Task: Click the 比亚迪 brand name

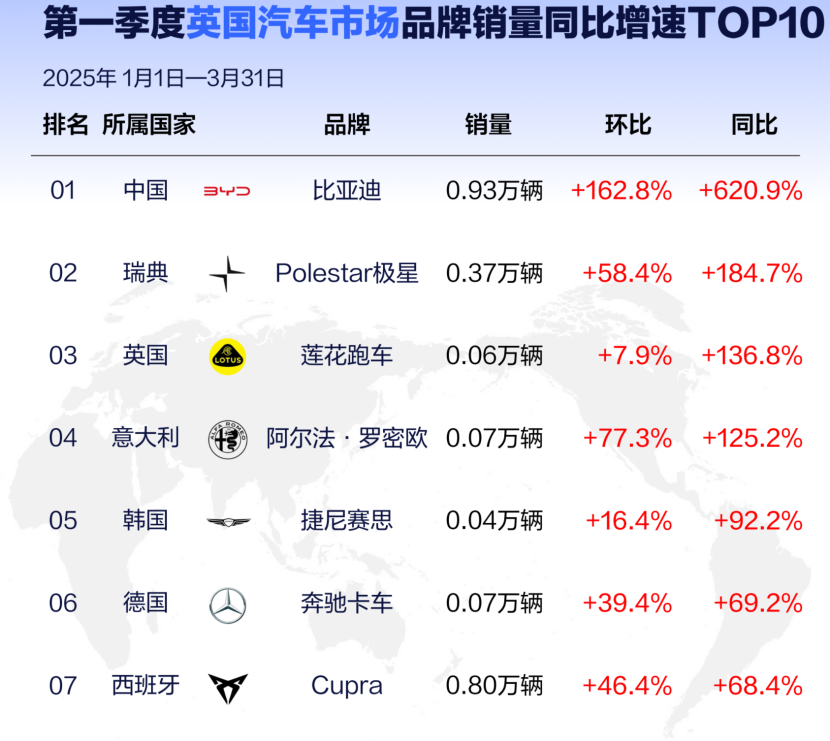Action: click(x=347, y=191)
